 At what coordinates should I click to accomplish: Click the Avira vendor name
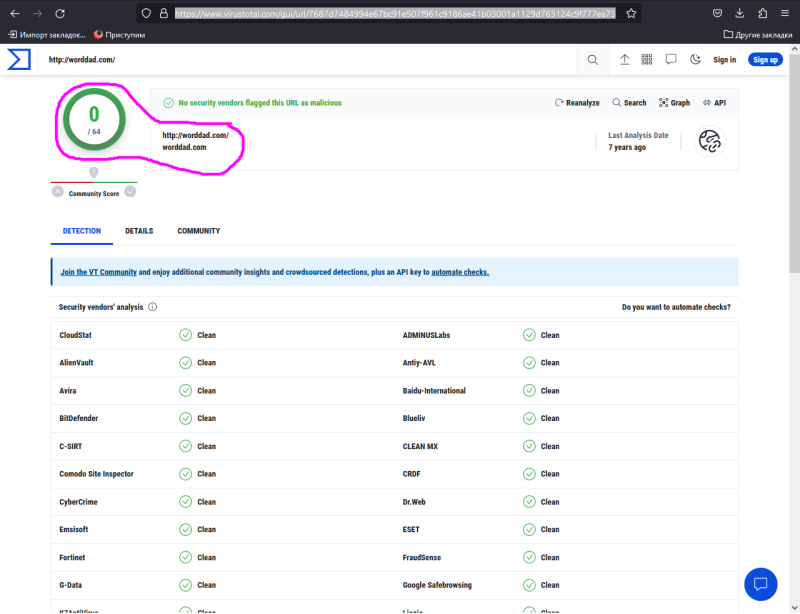[67, 390]
